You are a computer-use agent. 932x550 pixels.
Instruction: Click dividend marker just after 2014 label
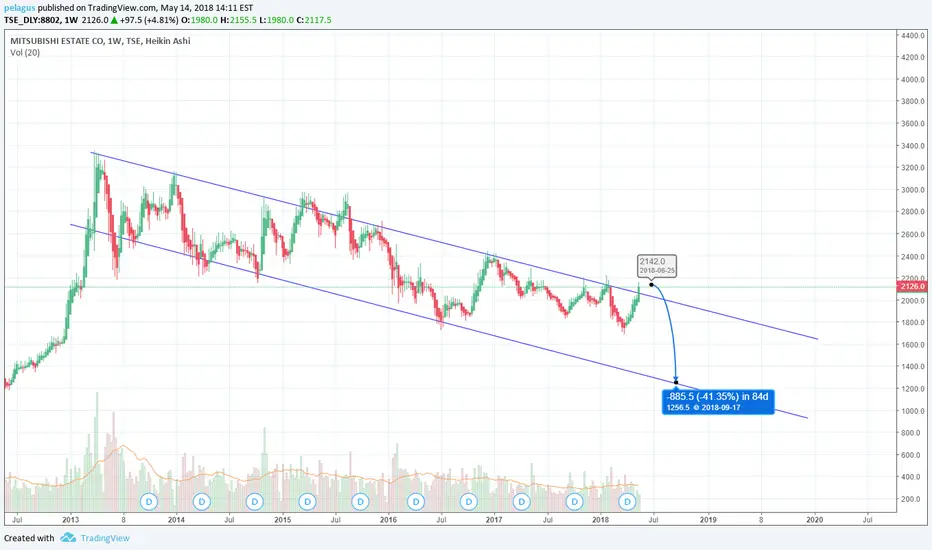tap(201, 502)
